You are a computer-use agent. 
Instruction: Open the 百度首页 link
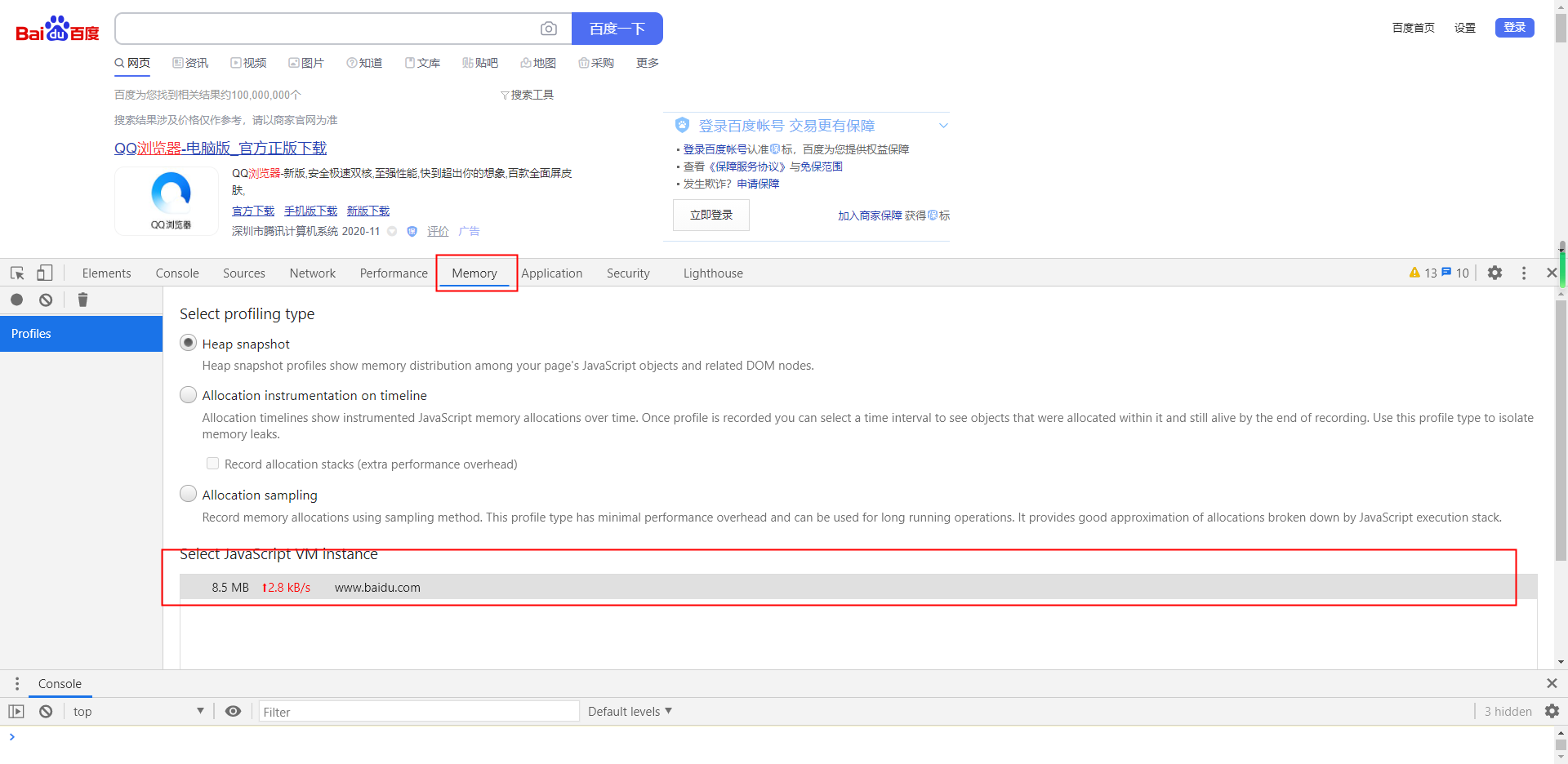click(1414, 28)
